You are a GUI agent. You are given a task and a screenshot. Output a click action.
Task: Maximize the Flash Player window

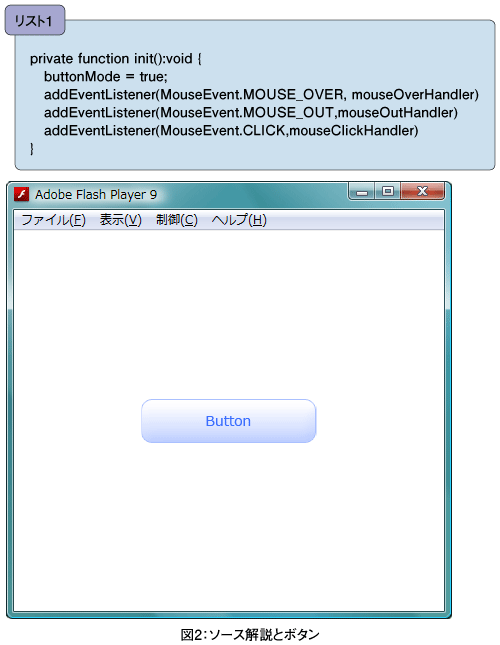click(387, 191)
